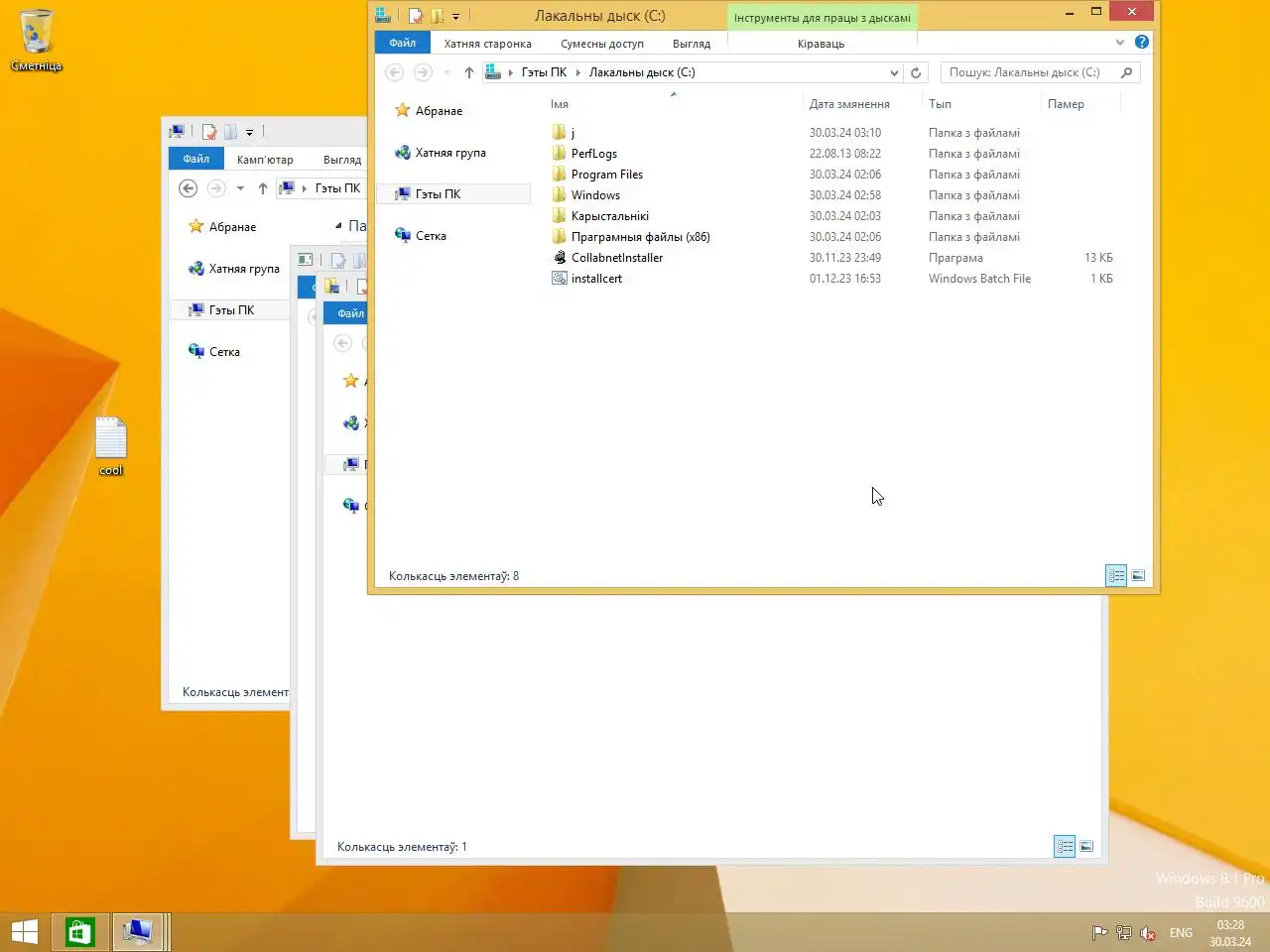Click CollabnetInstaller program icon
This screenshot has height=952, width=1270.
point(560,258)
